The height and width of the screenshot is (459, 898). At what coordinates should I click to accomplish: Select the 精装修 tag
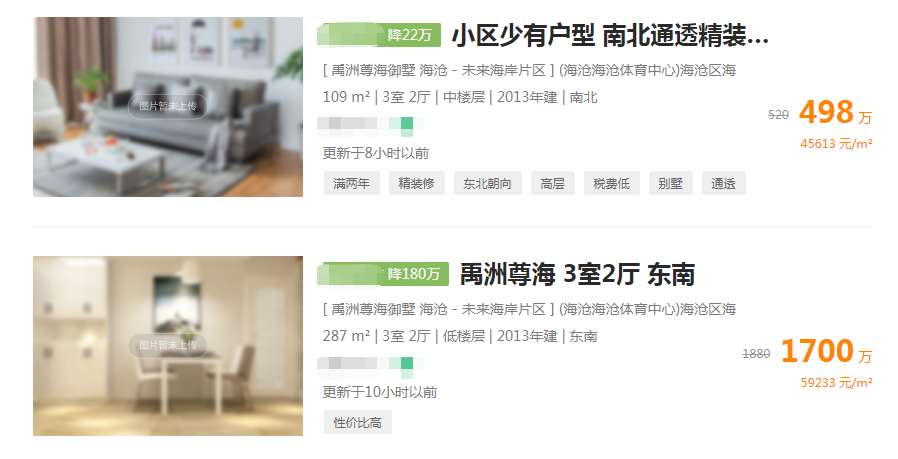[x=417, y=183]
